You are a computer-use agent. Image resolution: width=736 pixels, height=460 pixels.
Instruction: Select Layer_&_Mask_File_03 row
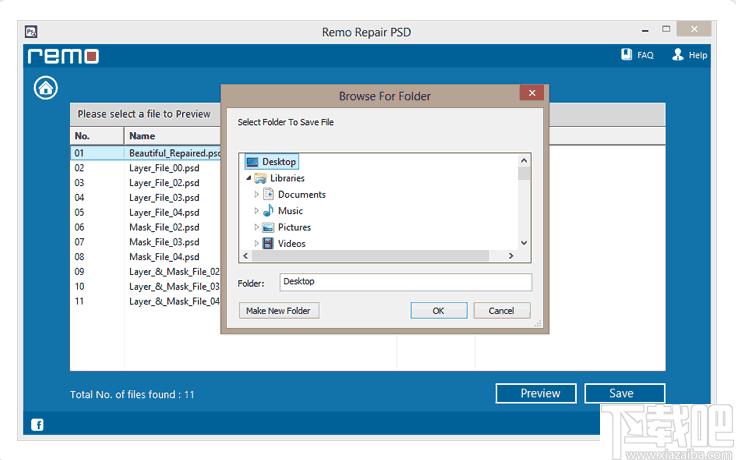[x=146, y=286]
